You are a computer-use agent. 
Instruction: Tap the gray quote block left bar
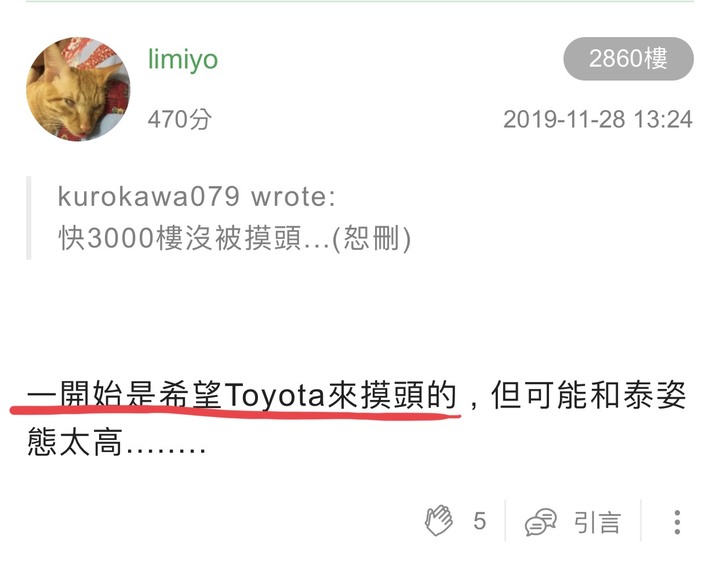28,218
